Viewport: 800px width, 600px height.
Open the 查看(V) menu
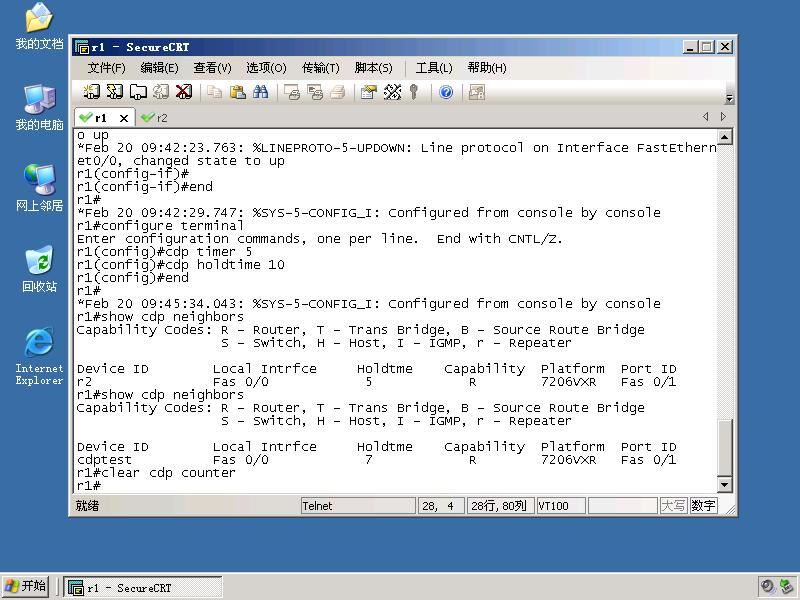(212, 68)
